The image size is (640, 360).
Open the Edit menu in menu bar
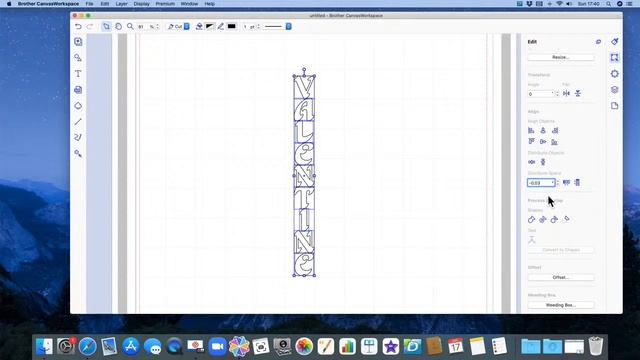click(x=104, y=4)
